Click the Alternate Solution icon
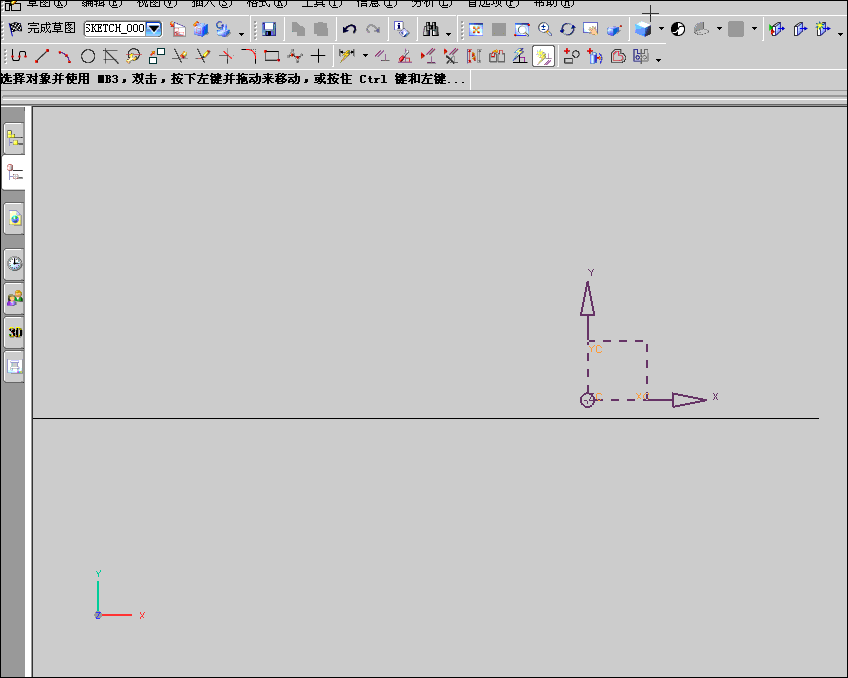The height and width of the screenshot is (678, 848). 497,56
